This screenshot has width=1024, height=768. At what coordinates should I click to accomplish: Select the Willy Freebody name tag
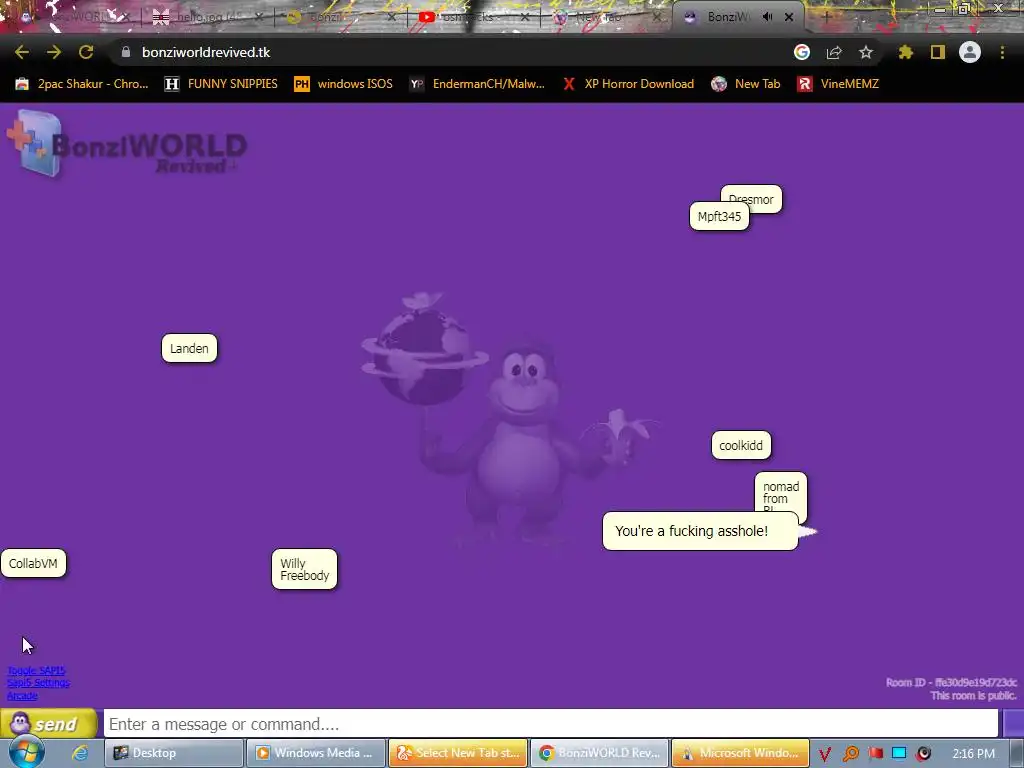(x=304, y=569)
